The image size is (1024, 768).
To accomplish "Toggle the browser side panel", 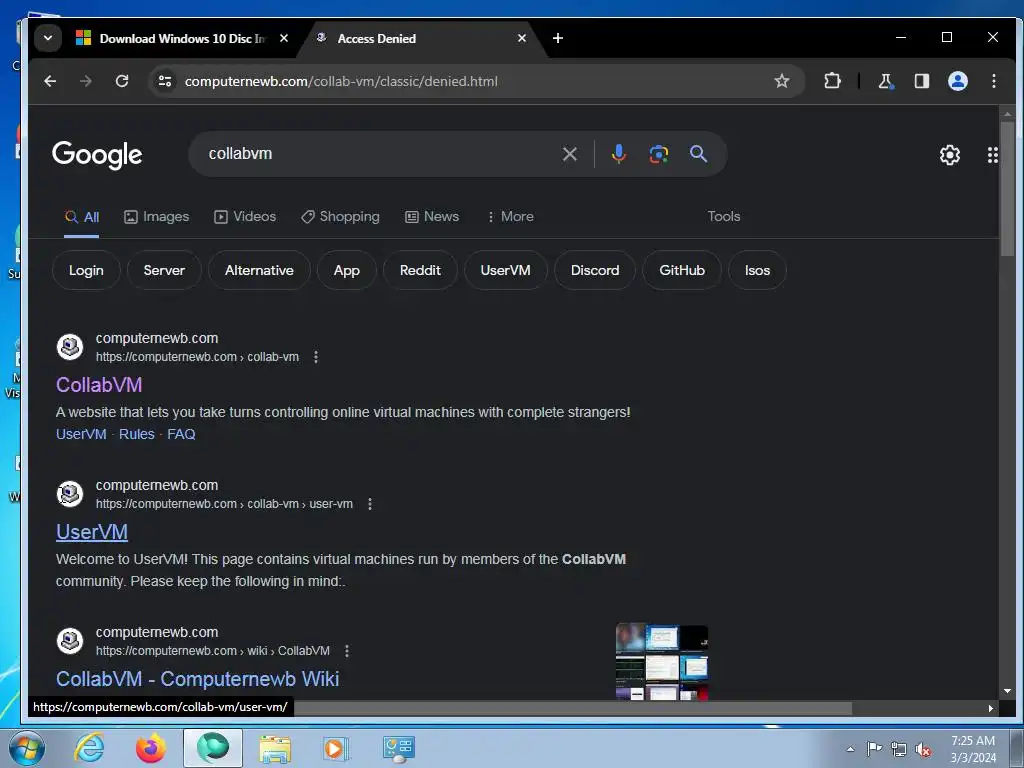I will tap(921, 81).
